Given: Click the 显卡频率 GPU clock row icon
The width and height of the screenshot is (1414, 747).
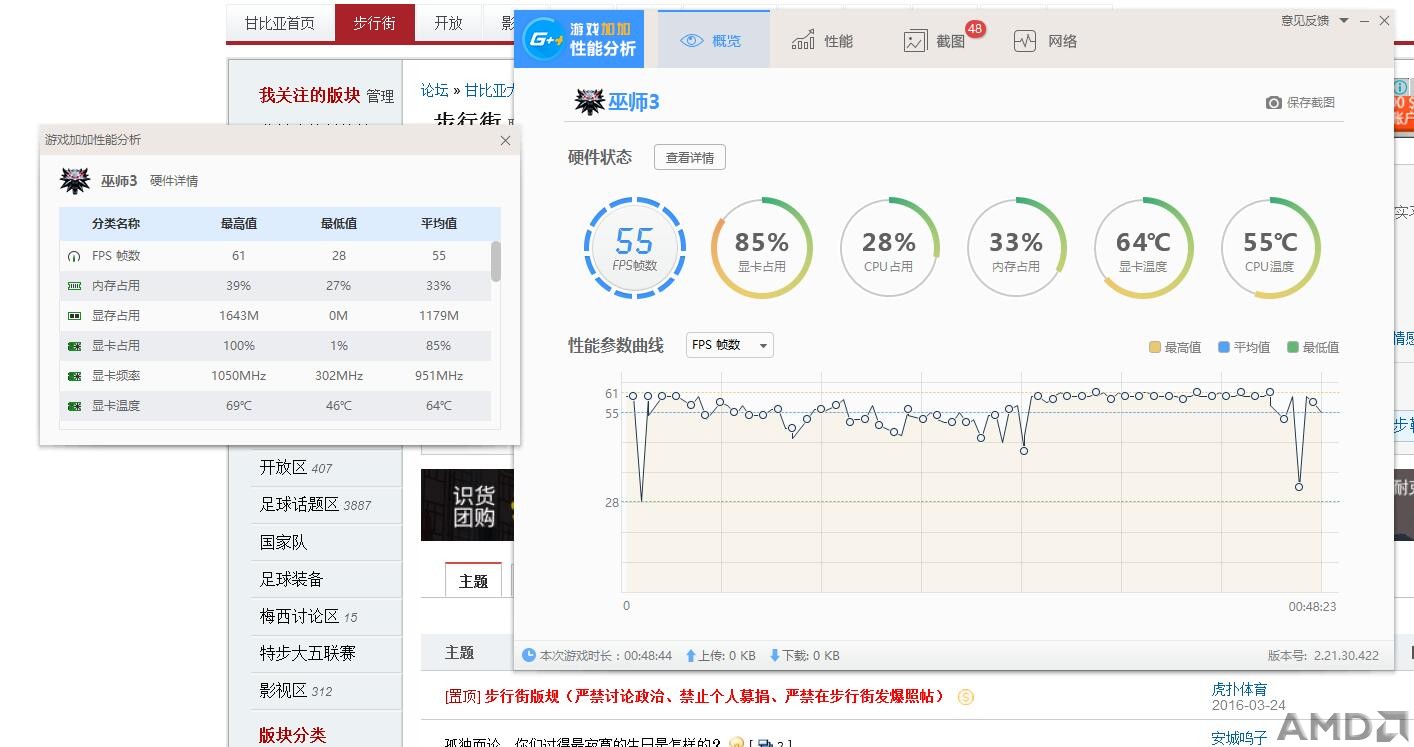Looking at the screenshot, I should click(x=74, y=376).
